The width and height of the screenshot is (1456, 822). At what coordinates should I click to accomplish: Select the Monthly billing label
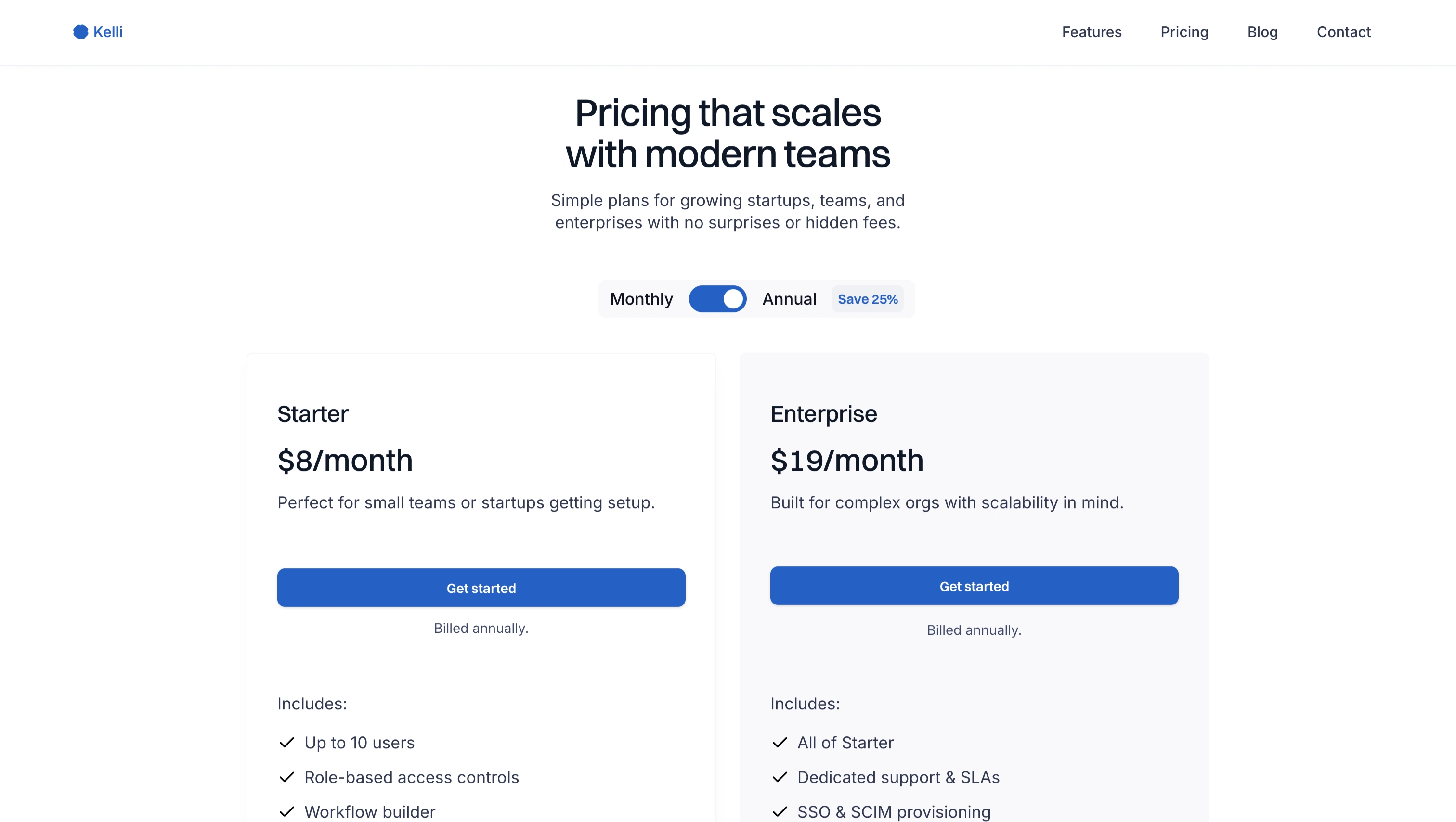pos(641,299)
